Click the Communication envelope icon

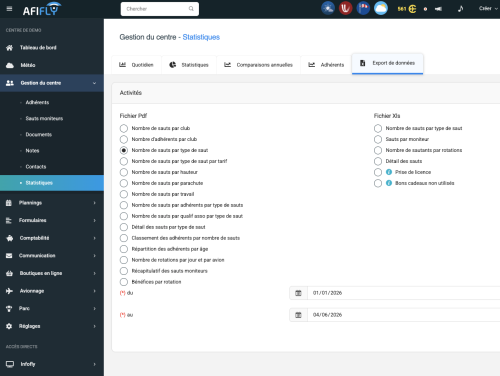pyautogui.click(x=9, y=256)
